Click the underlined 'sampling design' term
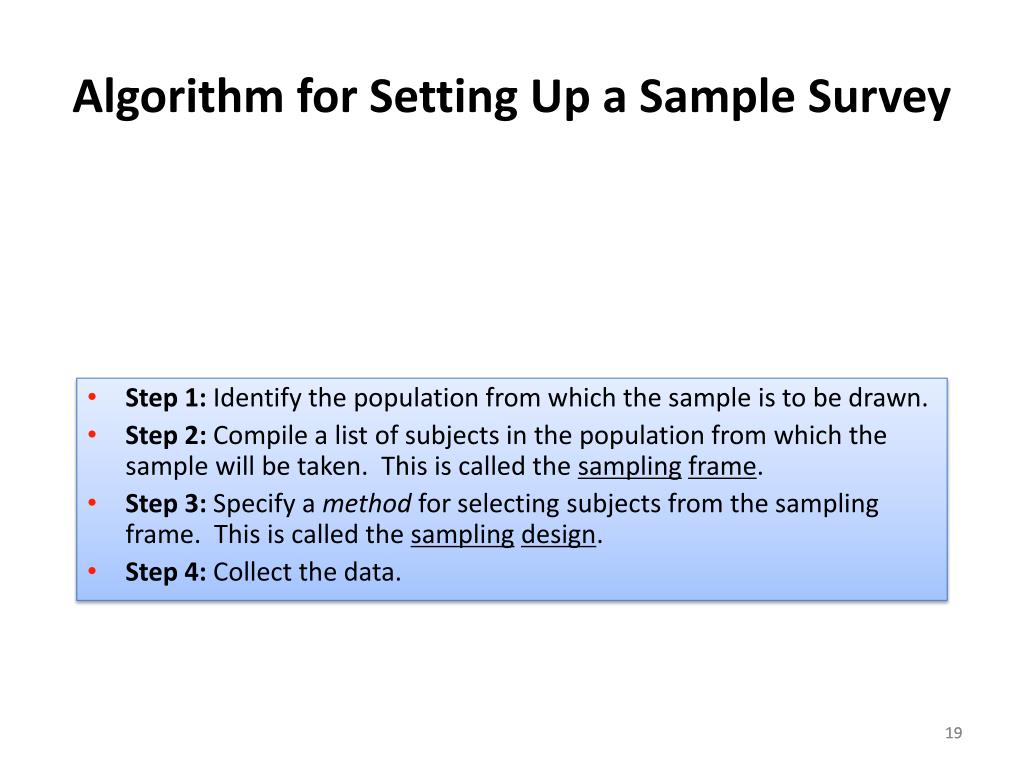Screen dimensions: 1024x768 (x=503, y=536)
